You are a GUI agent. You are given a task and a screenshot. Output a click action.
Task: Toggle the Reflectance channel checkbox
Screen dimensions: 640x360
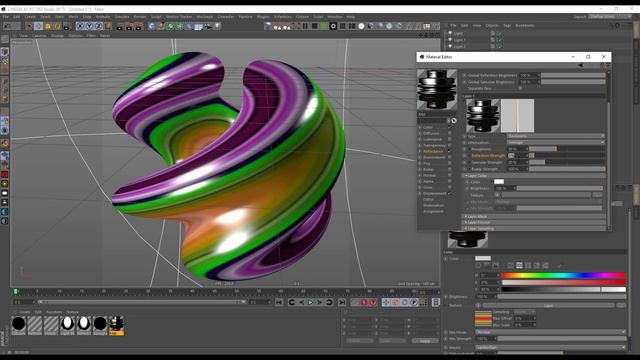tap(449, 151)
